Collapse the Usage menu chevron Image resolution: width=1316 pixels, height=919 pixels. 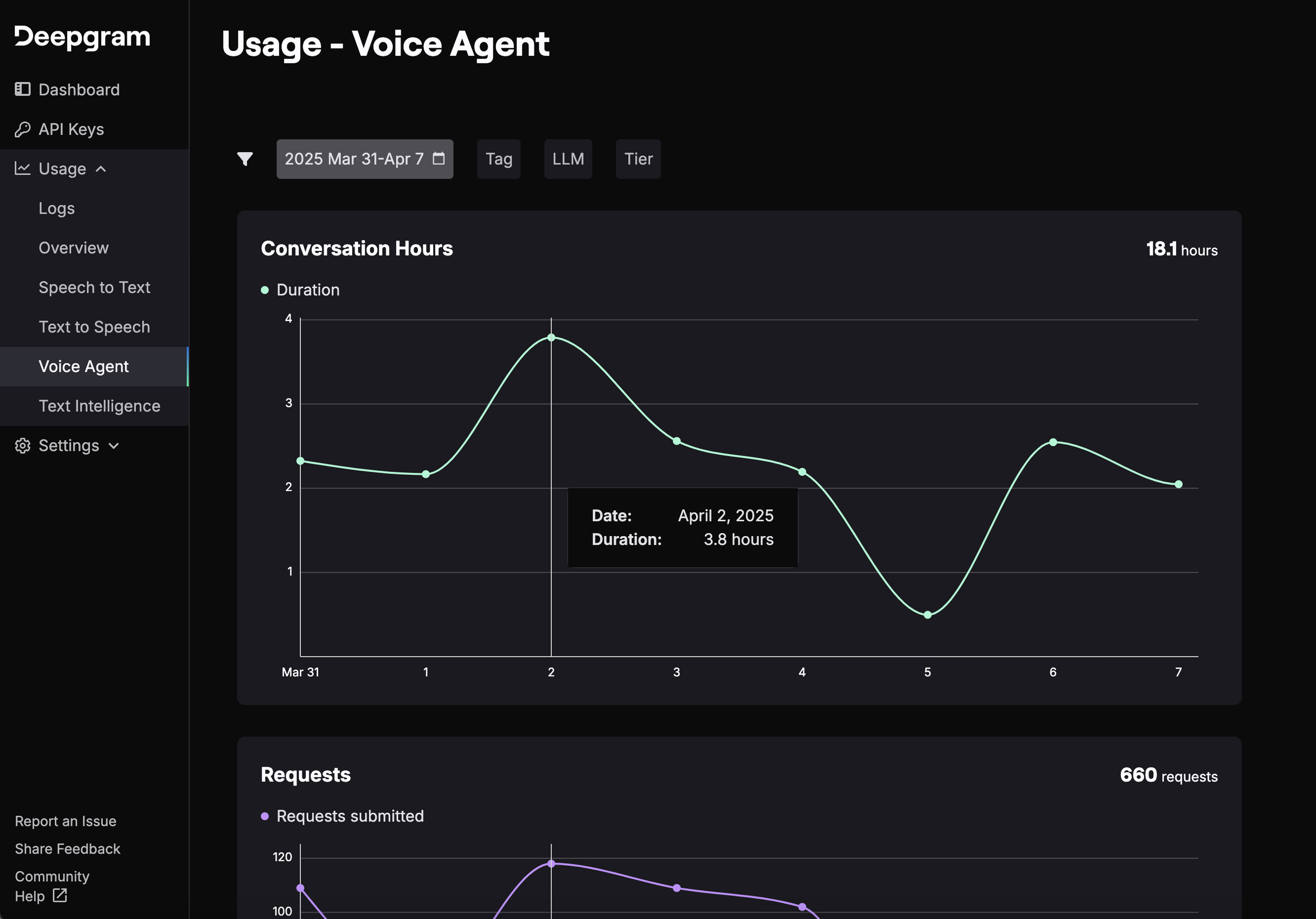pos(101,168)
